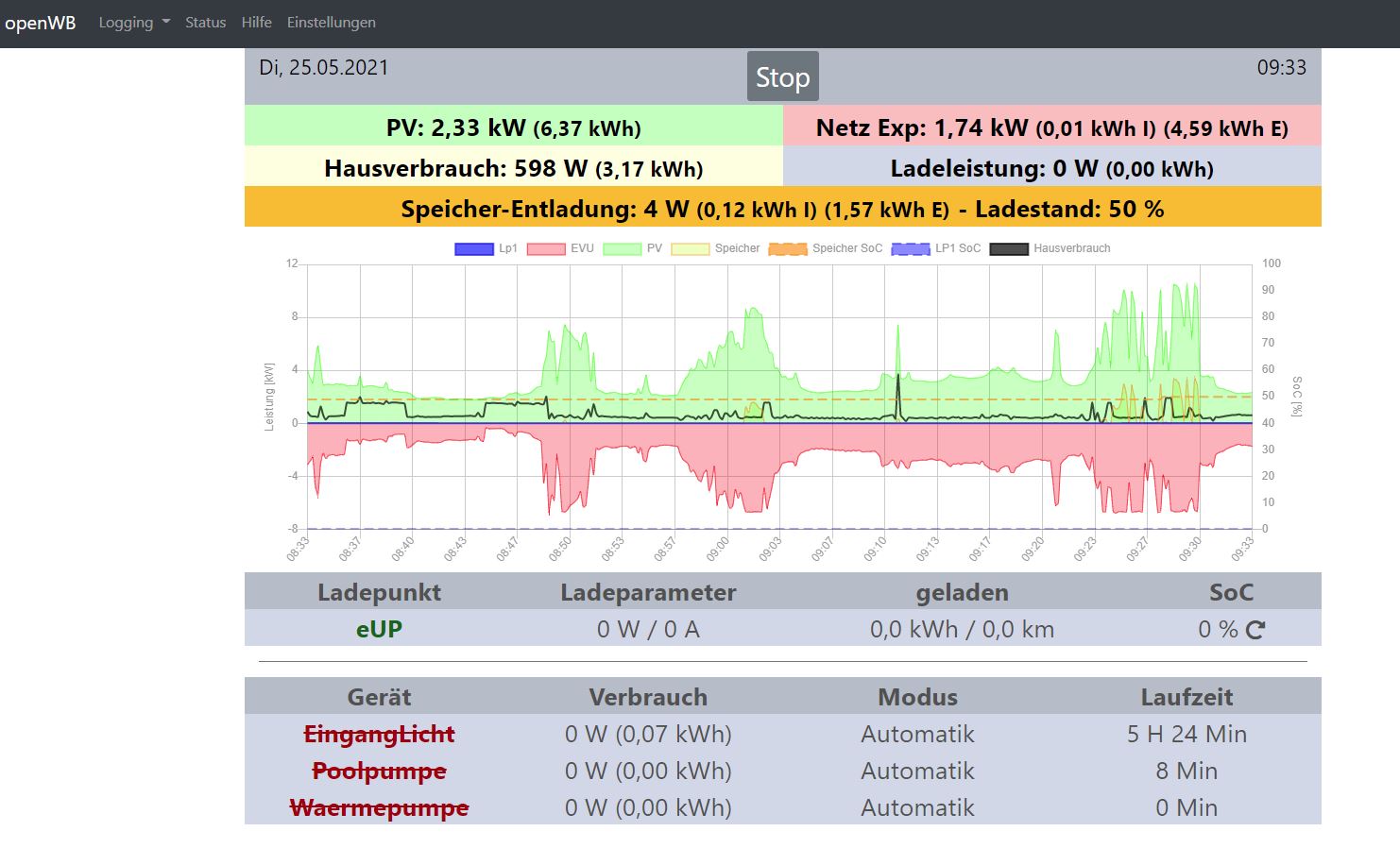Click the openWB brand link
The image size is (1400, 865).
tap(40, 23)
